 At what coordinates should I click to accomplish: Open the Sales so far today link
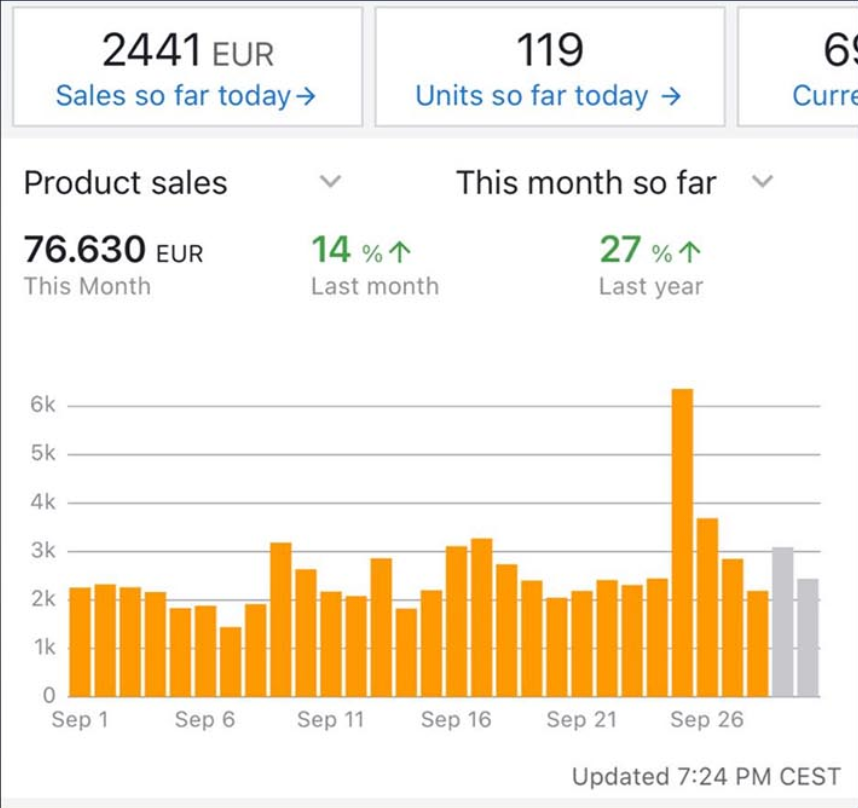pos(175,96)
